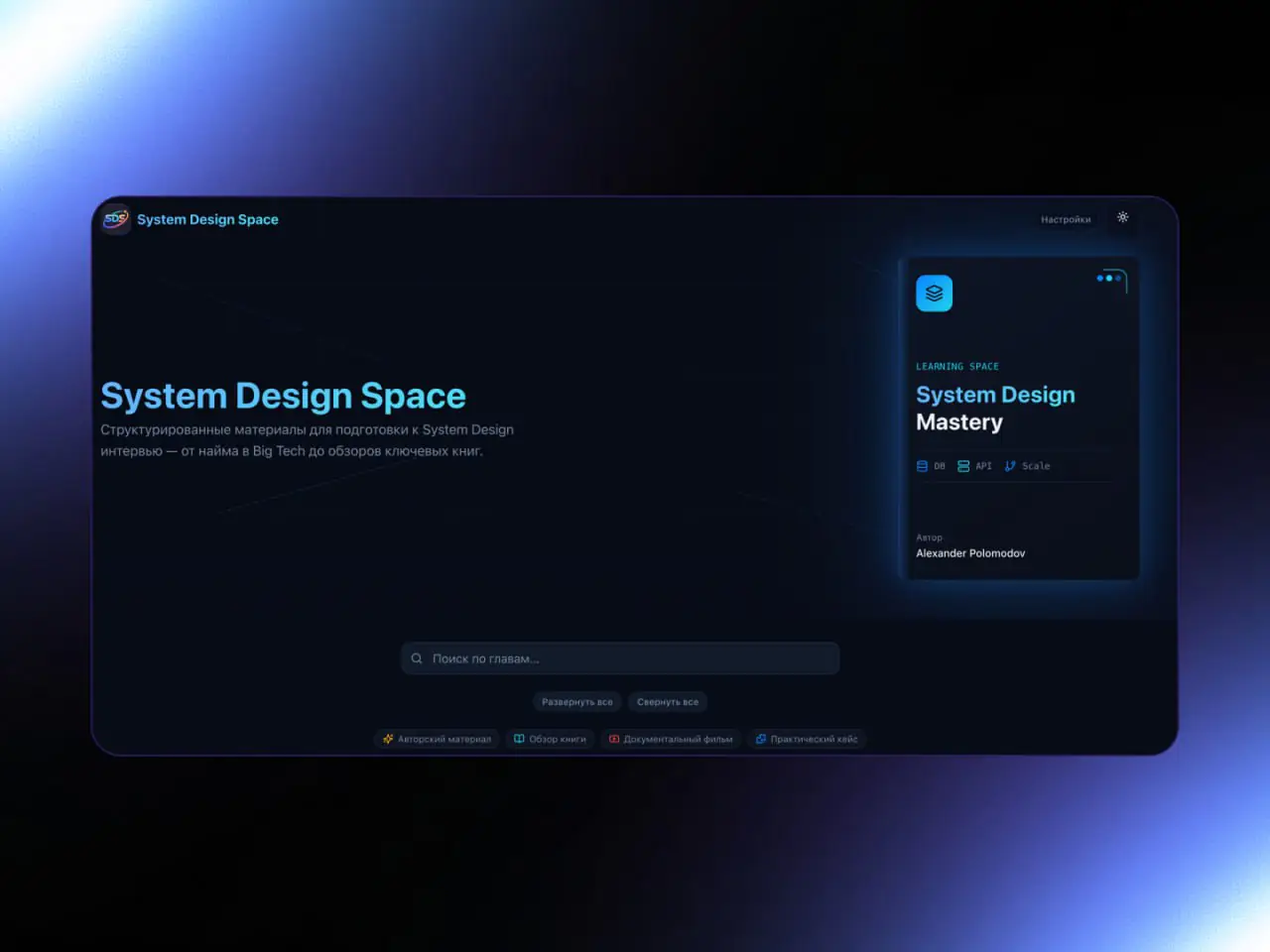Viewport: 1270px width, 952px height.
Task: Toggle the Документальный фильм filter chip
Action: pyautogui.click(x=671, y=739)
